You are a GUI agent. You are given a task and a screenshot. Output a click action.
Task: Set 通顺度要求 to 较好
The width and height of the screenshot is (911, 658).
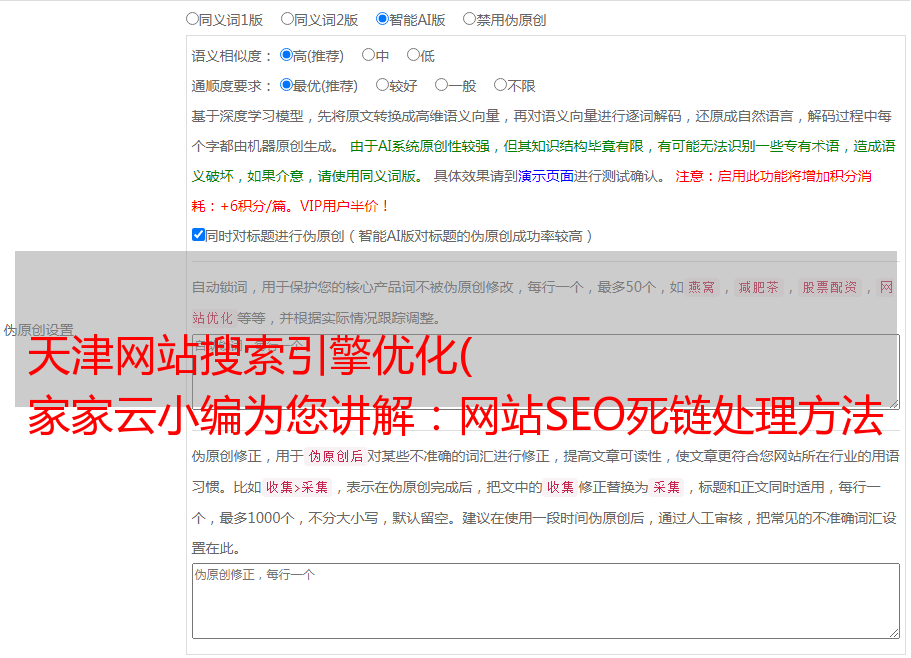pyautogui.click(x=382, y=85)
